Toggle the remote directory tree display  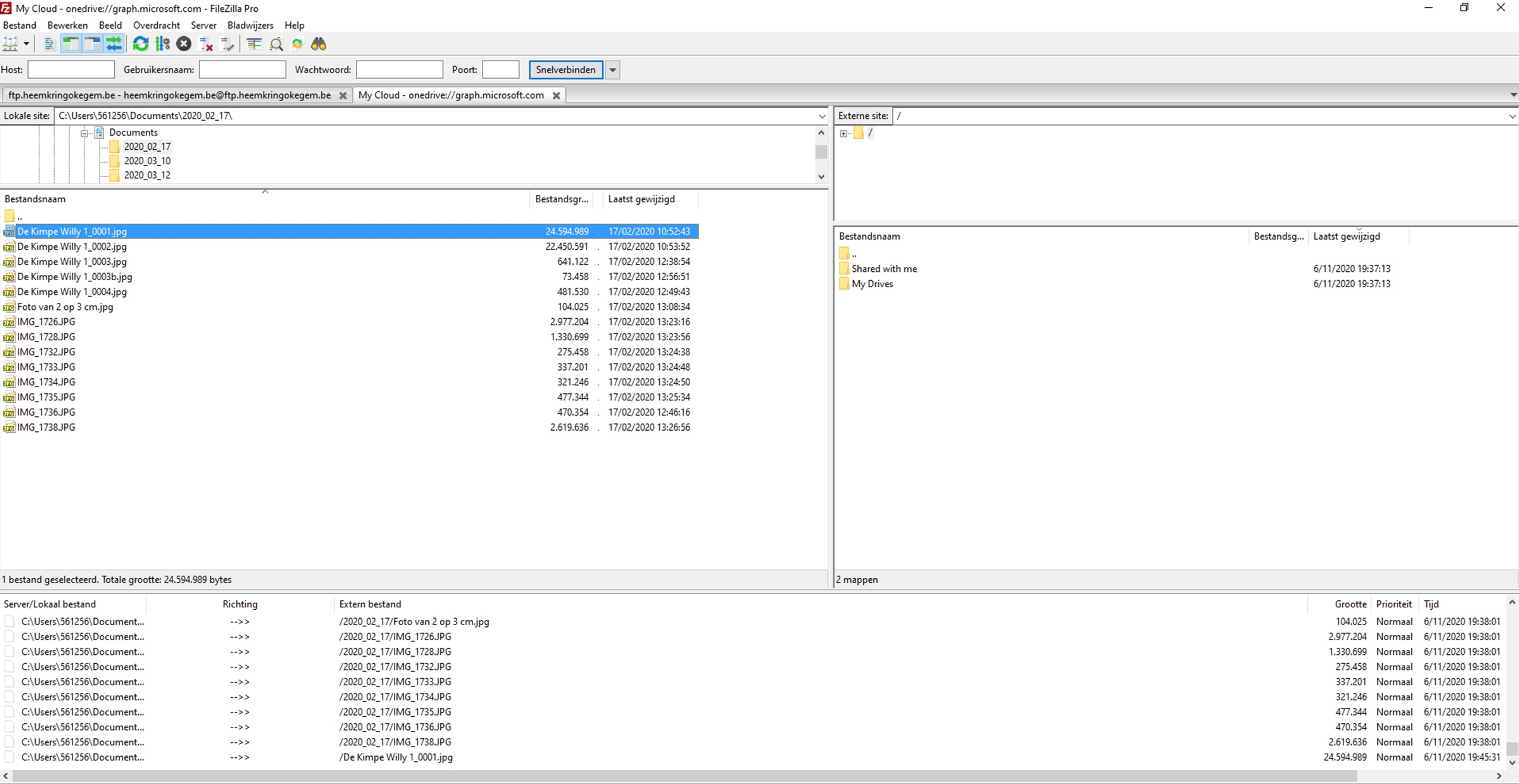click(92, 44)
